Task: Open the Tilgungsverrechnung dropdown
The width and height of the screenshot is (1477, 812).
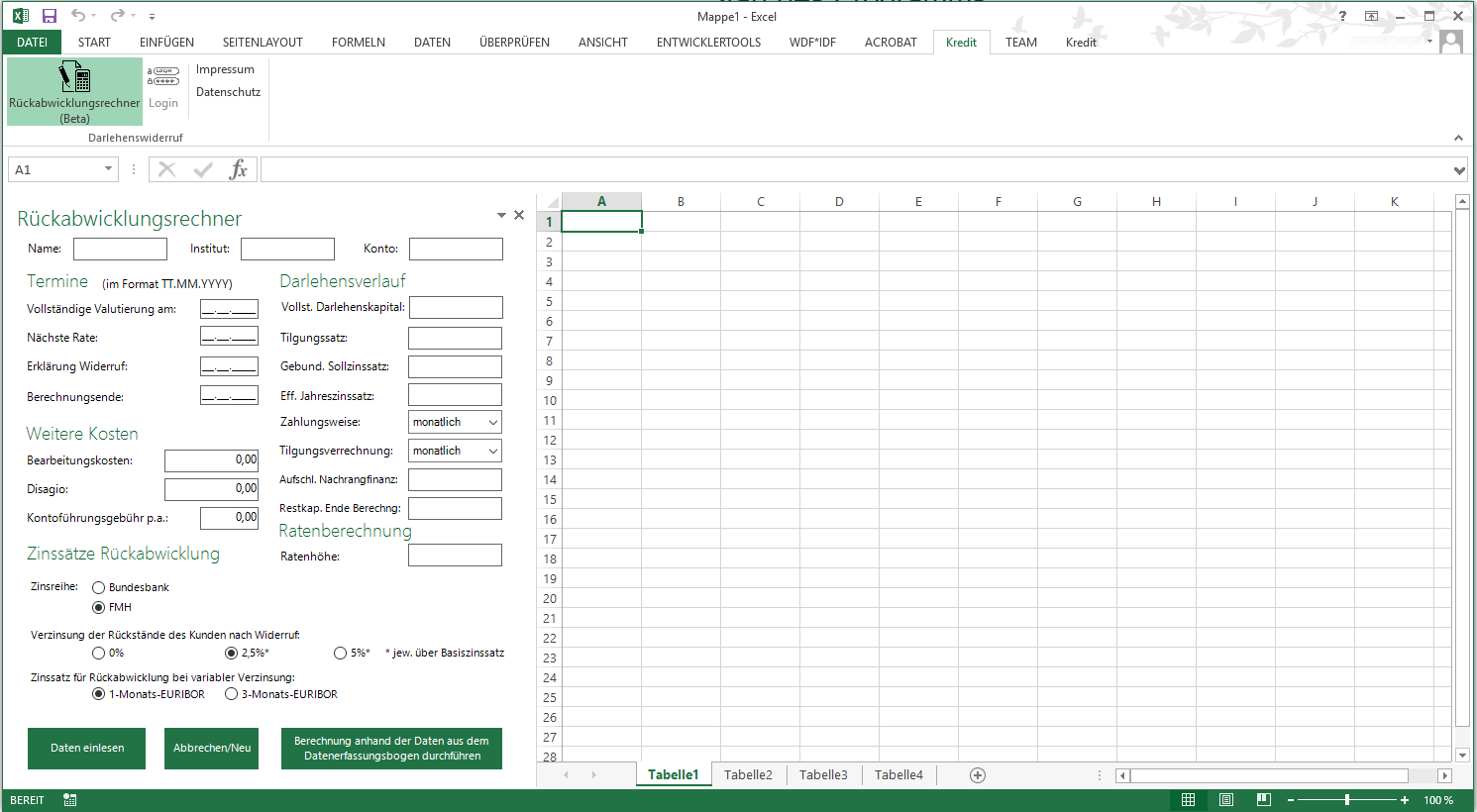Action: point(492,451)
